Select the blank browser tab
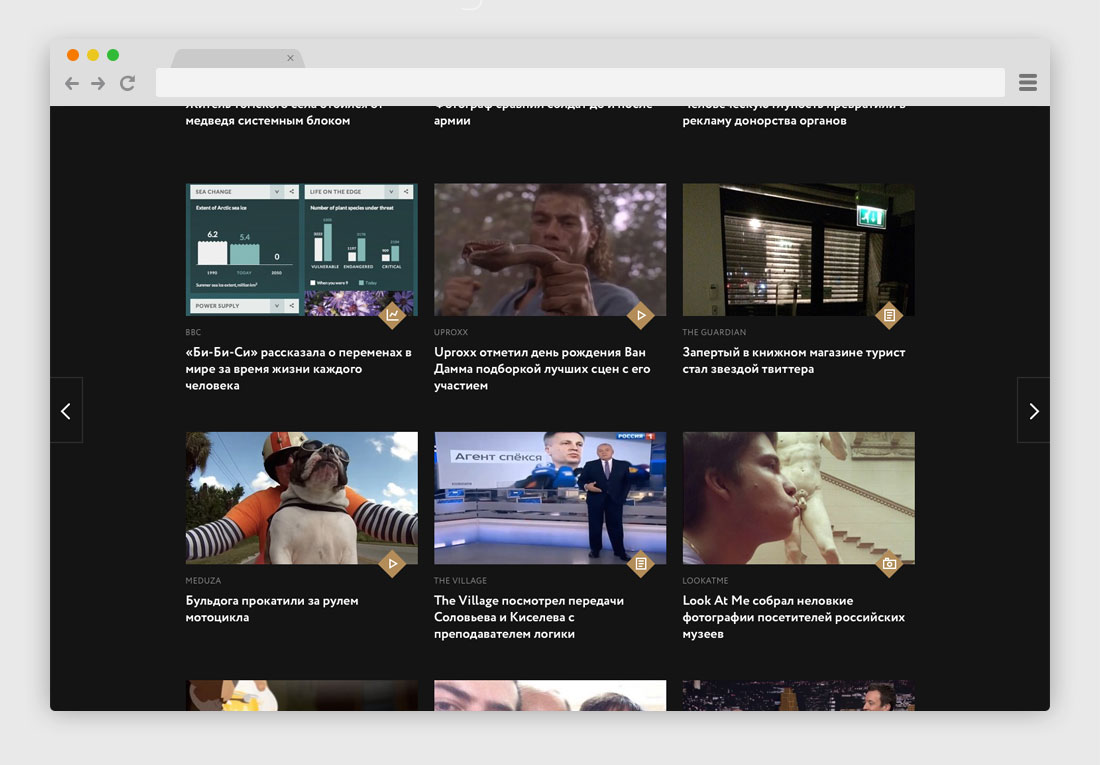This screenshot has width=1100, height=765. [238, 58]
